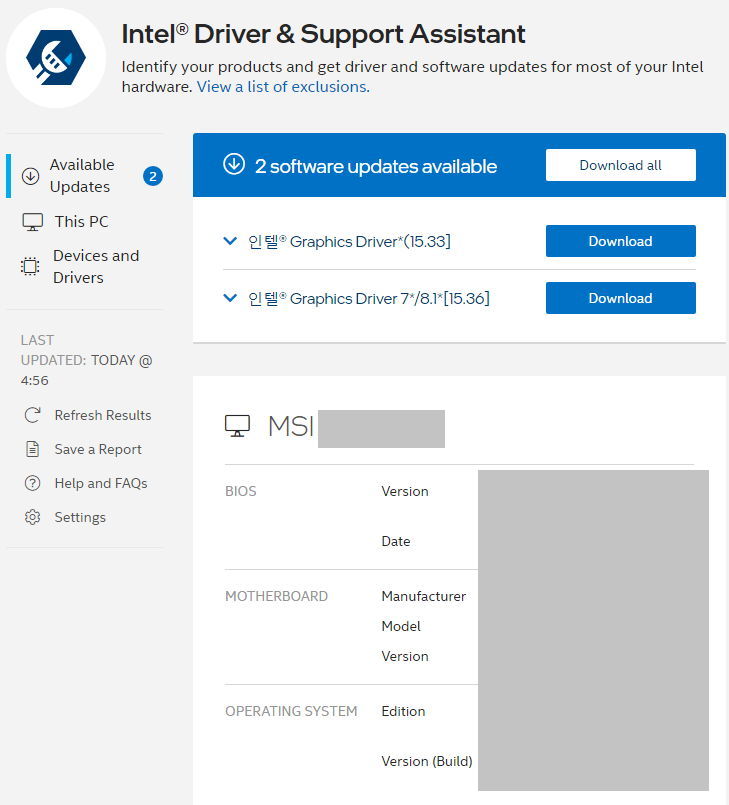Viewport: 729px width, 805px height.
Task: Download the Graphics Driver 7/8.1 [15.36] update
Action: pos(621,298)
